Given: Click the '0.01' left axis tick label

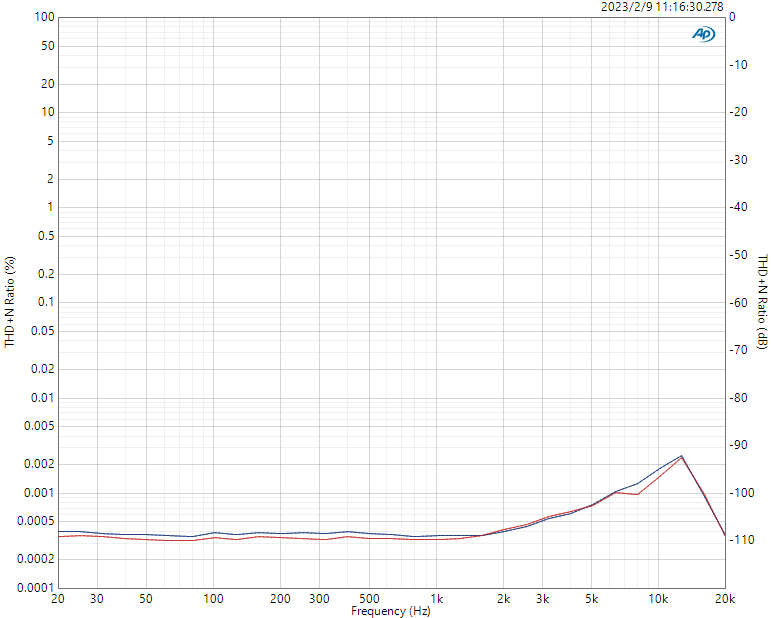Looking at the screenshot, I should [42, 397].
